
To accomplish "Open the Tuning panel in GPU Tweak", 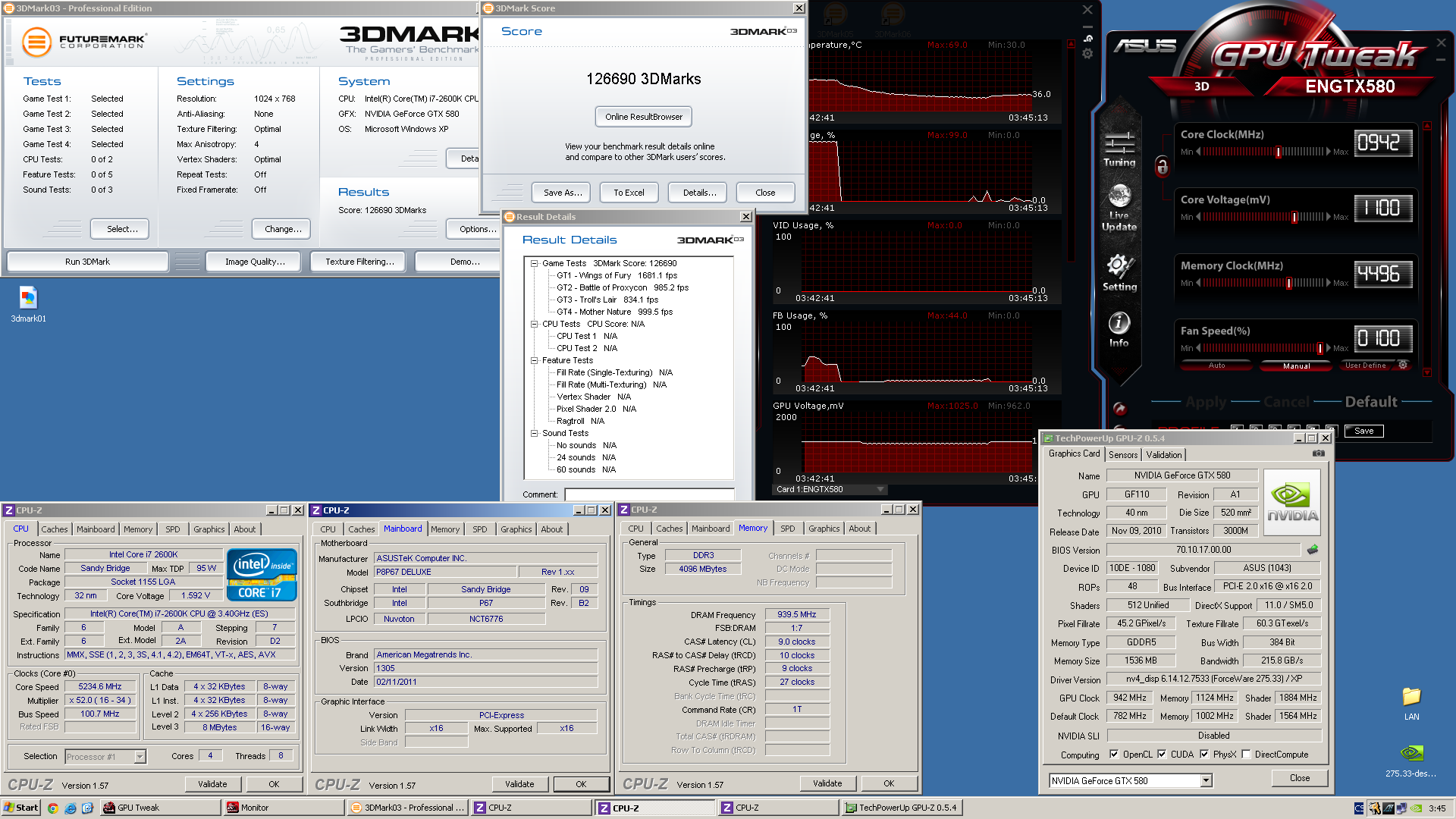I will pos(1119,149).
